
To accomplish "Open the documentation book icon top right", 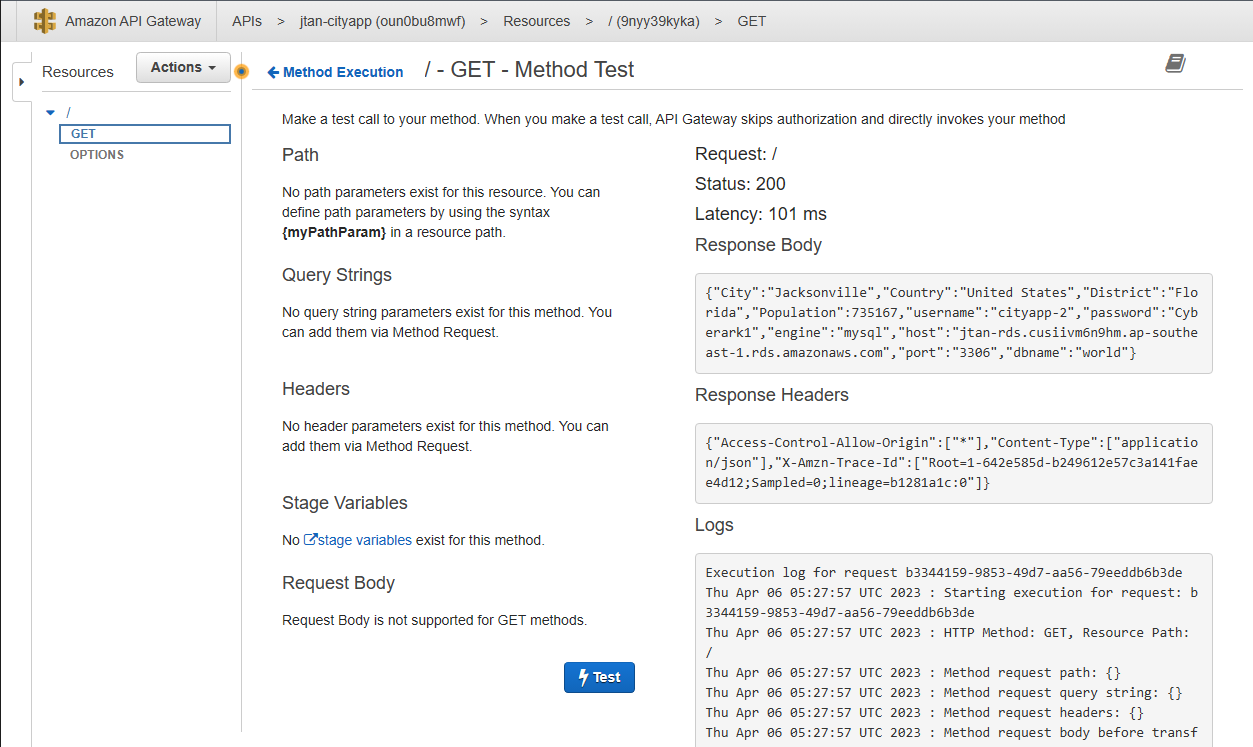I will pyautogui.click(x=1175, y=62).
